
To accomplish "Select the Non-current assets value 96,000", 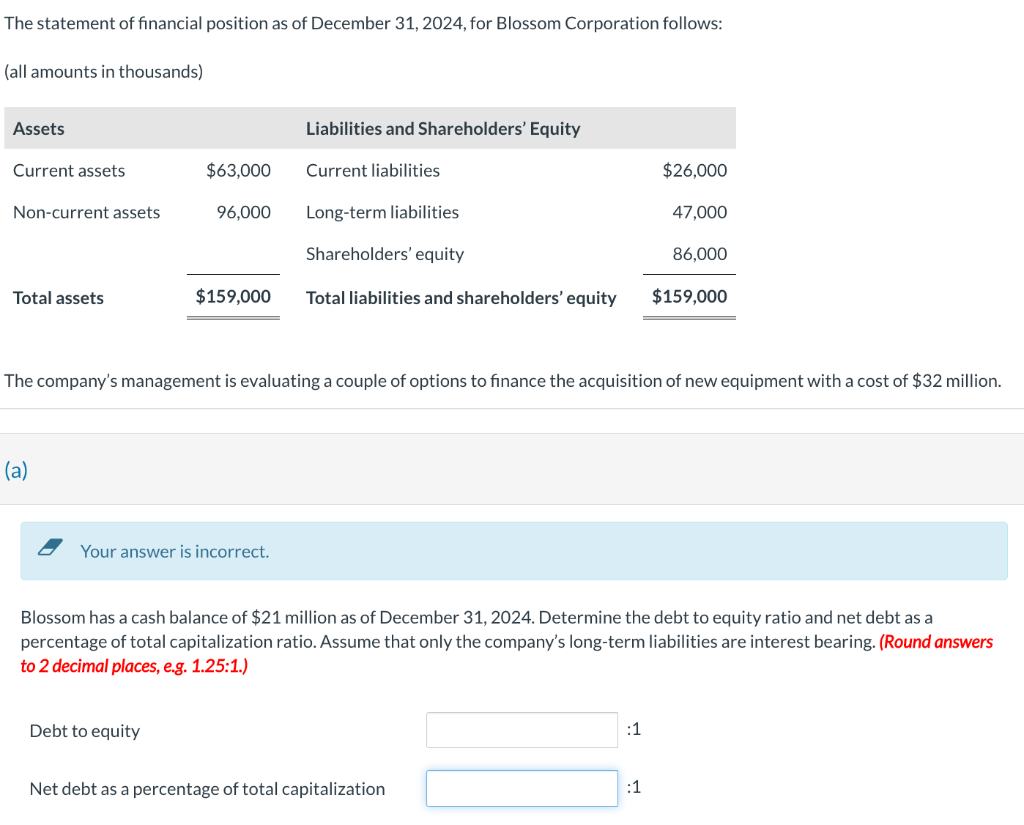I will pyautogui.click(x=244, y=212).
